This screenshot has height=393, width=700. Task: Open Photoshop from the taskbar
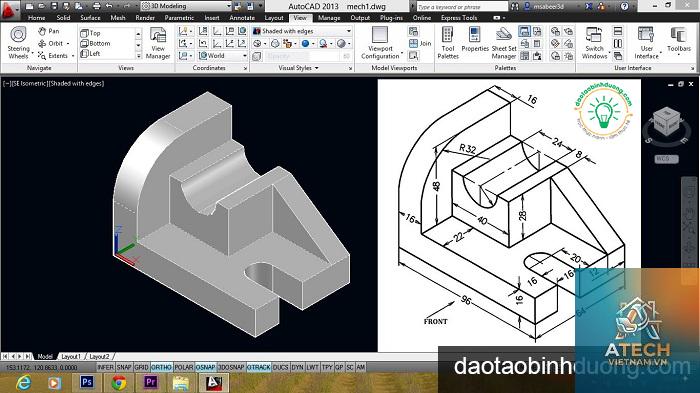pos(87,383)
